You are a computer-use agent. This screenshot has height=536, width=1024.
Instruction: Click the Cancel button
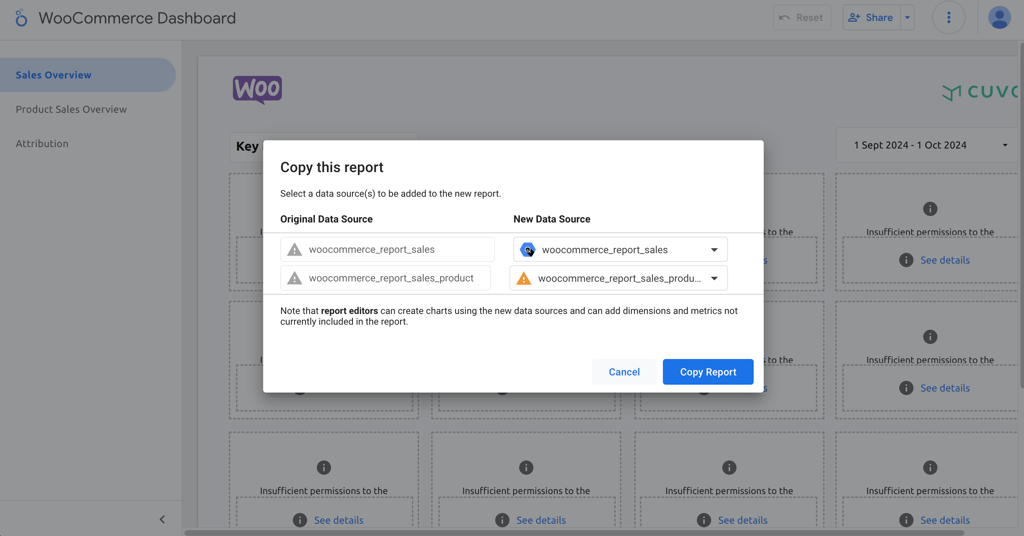tap(624, 371)
